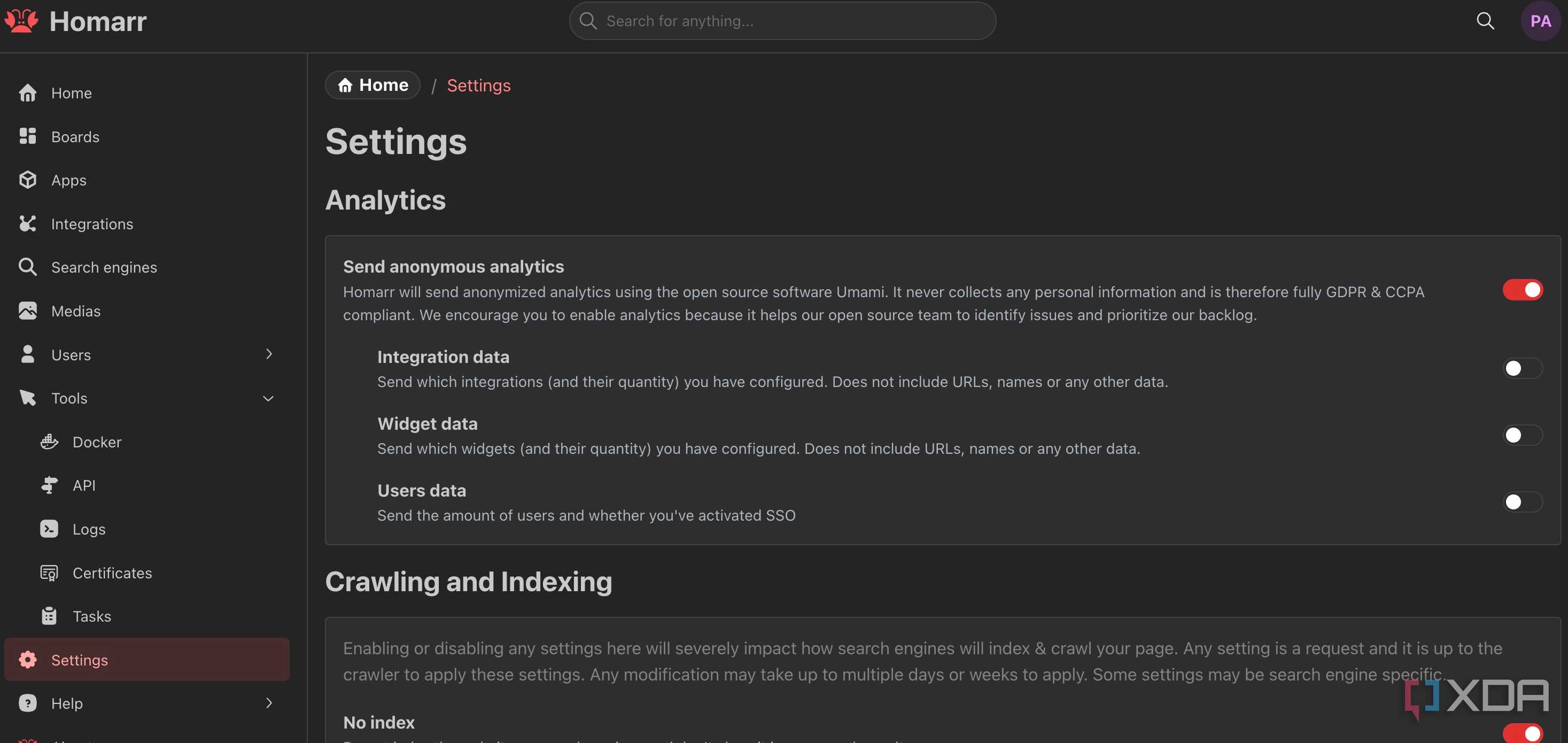Click the Boards grid icon
The image size is (1568, 743).
[27, 136]
